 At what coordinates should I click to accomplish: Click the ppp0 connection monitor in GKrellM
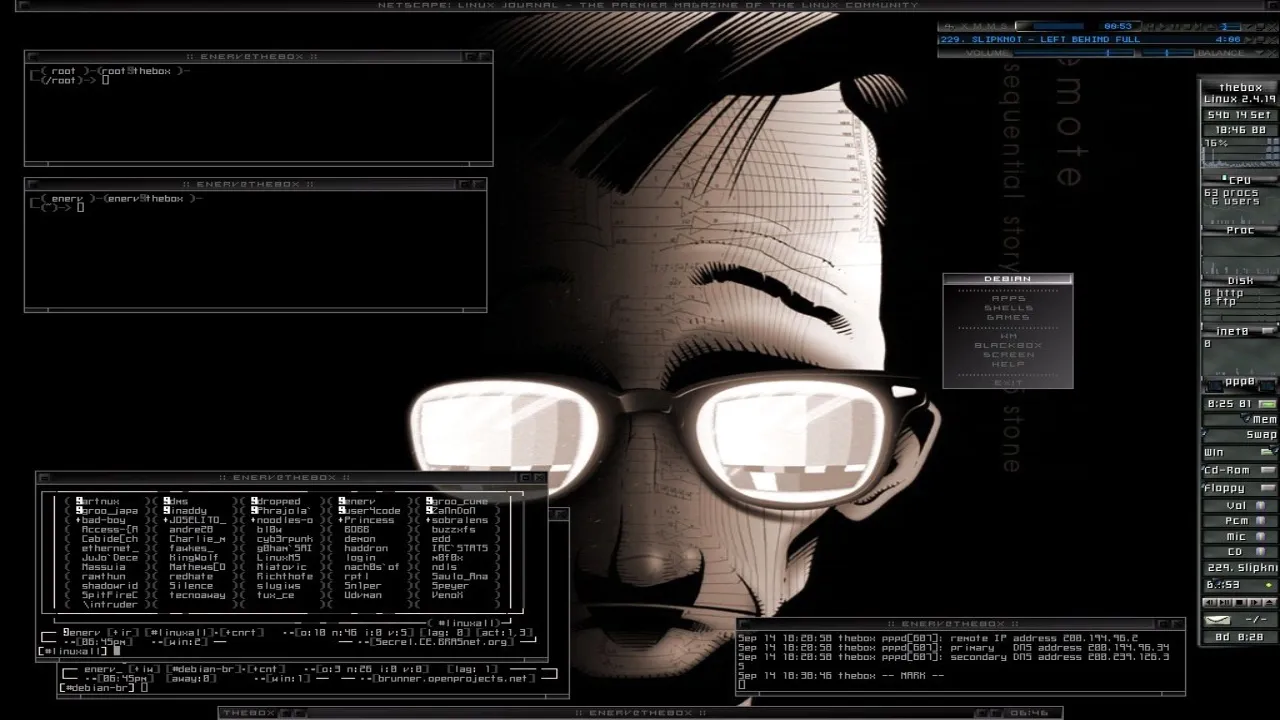(1240, 383)
